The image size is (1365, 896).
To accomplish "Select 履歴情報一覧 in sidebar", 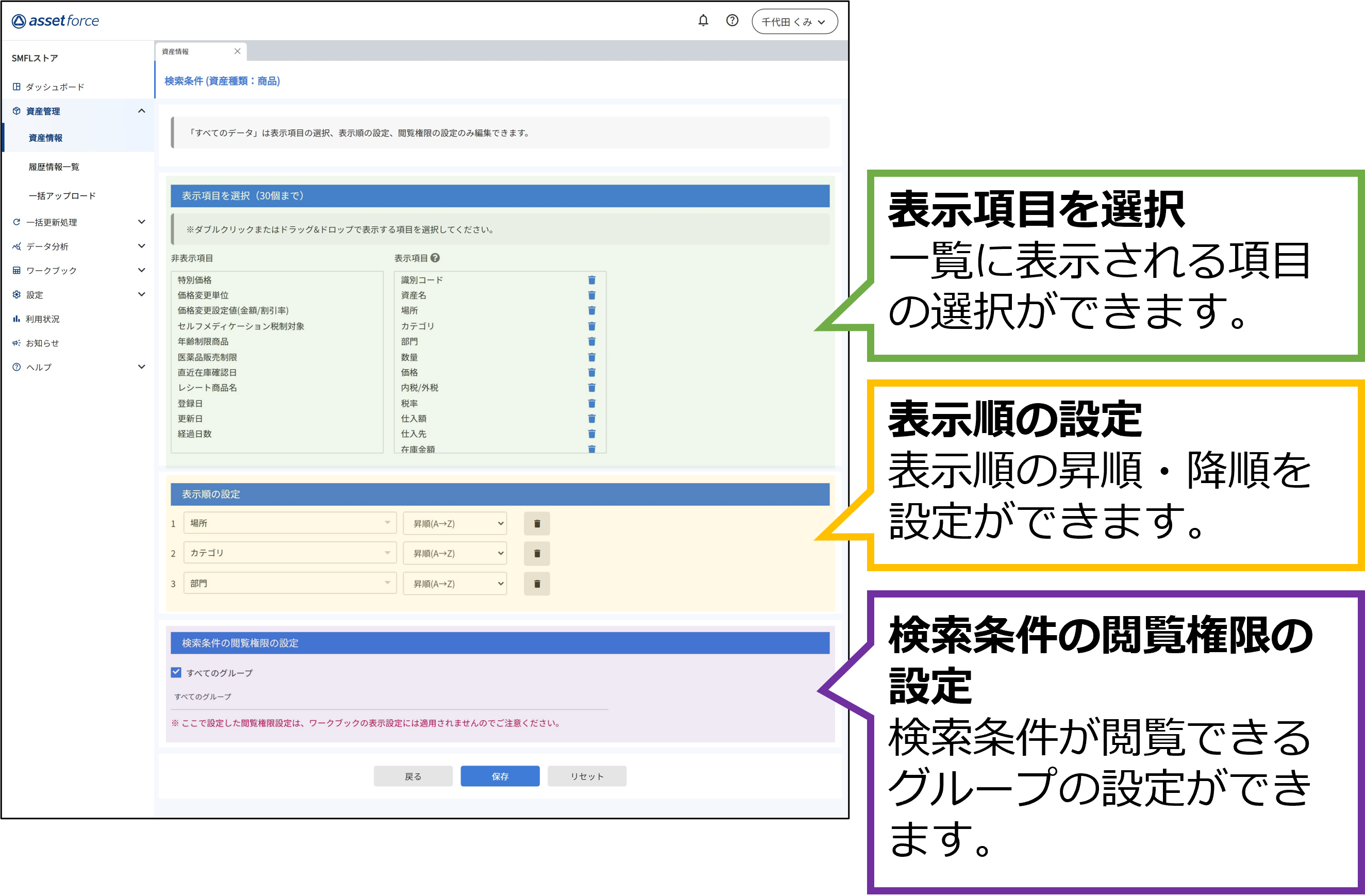I will point(54,167).
